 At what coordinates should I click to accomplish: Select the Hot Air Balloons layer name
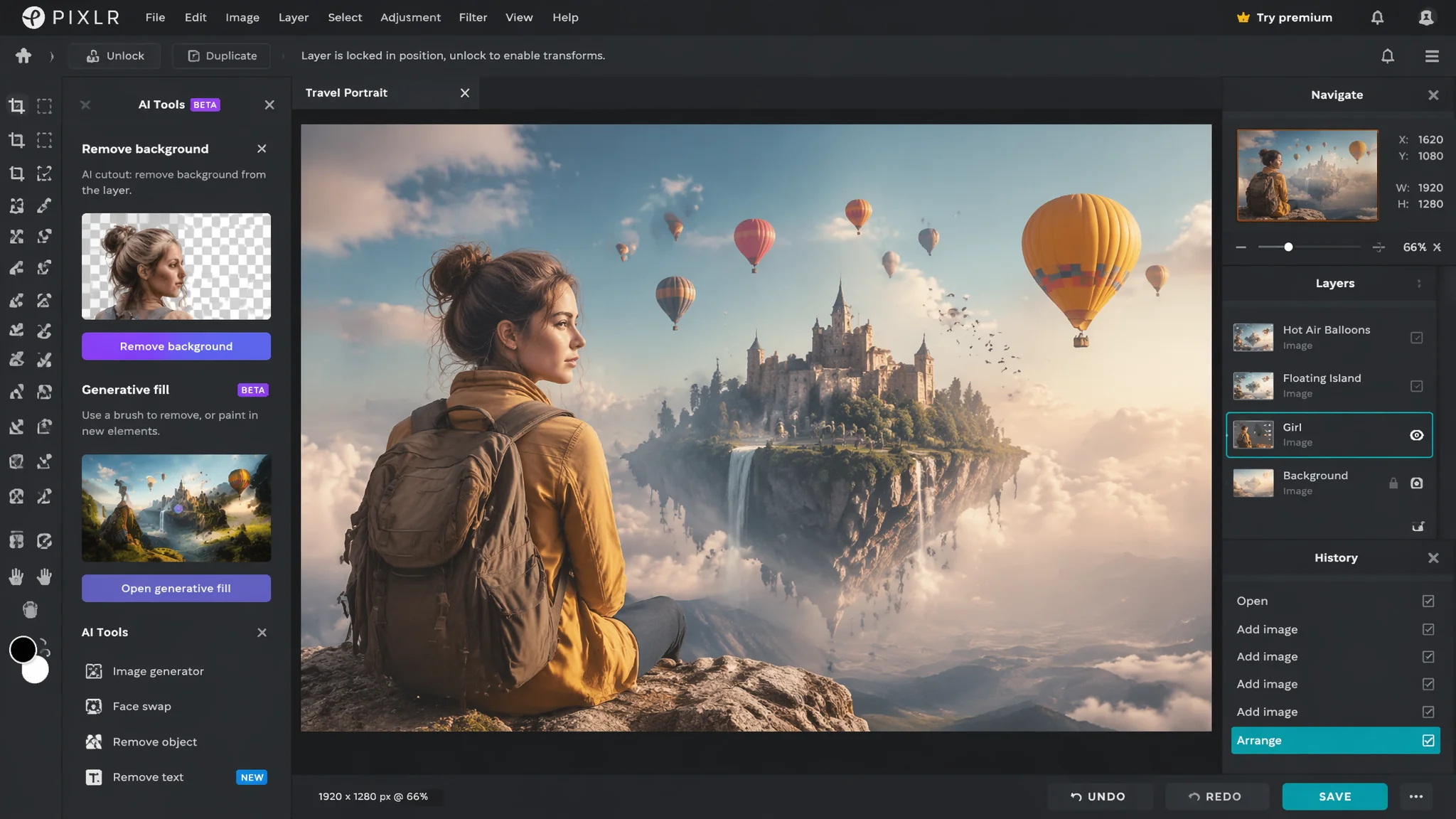(x=1326, y=330)
